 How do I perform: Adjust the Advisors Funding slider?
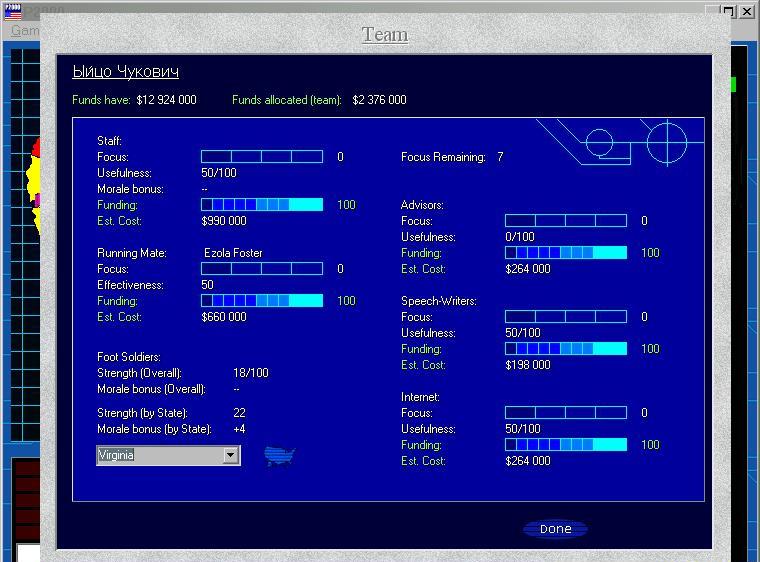pyautogui.click(x=566, y=253)
